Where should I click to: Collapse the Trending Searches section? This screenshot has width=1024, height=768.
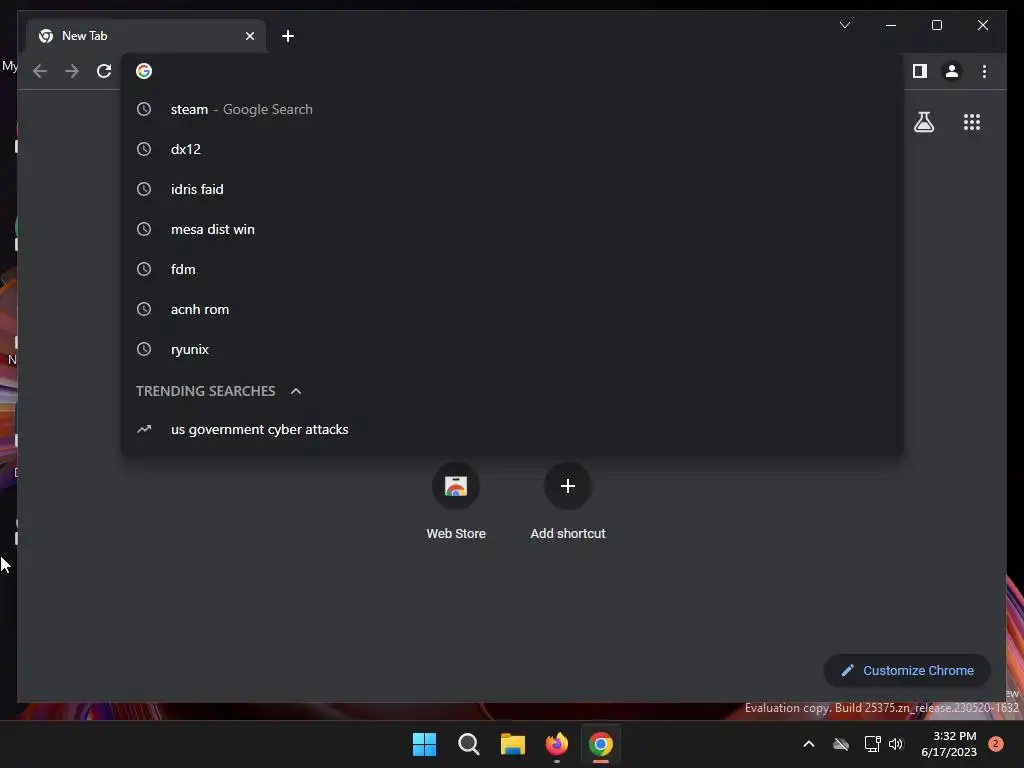point(296,391)
